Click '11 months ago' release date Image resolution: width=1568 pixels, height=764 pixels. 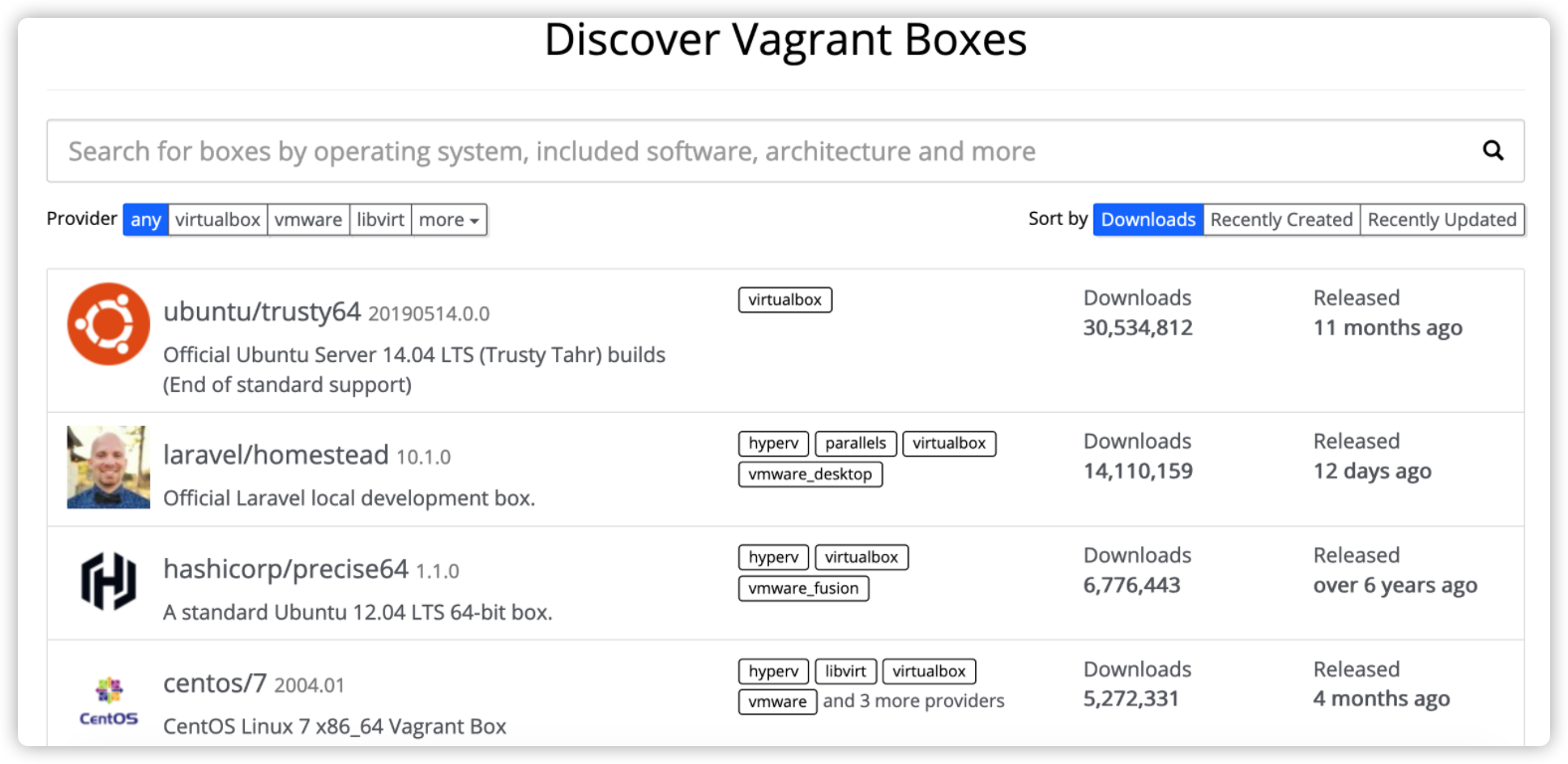[x=1388, y=328]
